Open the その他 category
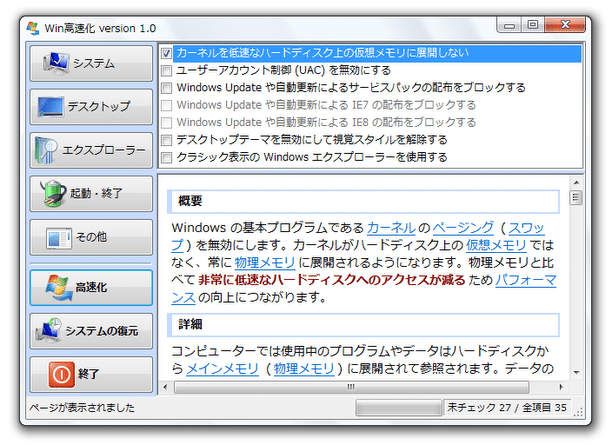The height and width of the screenshot is (445, 612). click(x=91, y=237)
